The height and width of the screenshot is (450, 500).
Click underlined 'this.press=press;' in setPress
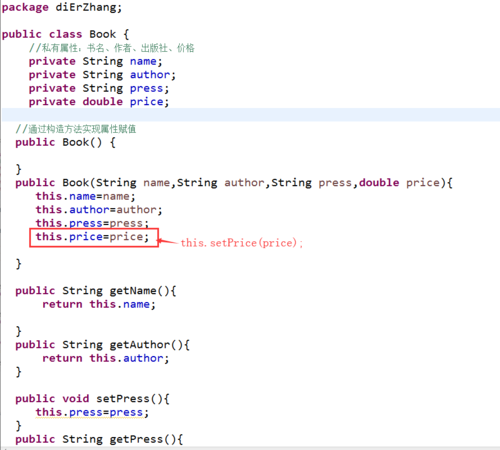[x=92, y=412]
